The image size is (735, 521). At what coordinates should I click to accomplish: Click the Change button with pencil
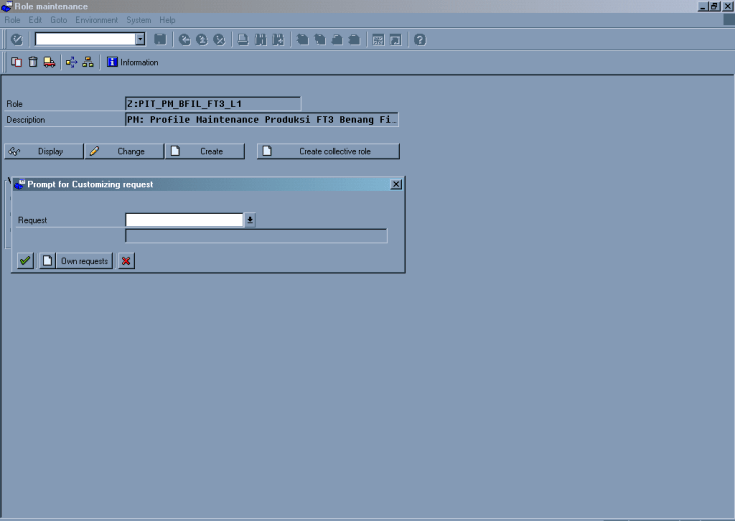[x=122, y=151]
